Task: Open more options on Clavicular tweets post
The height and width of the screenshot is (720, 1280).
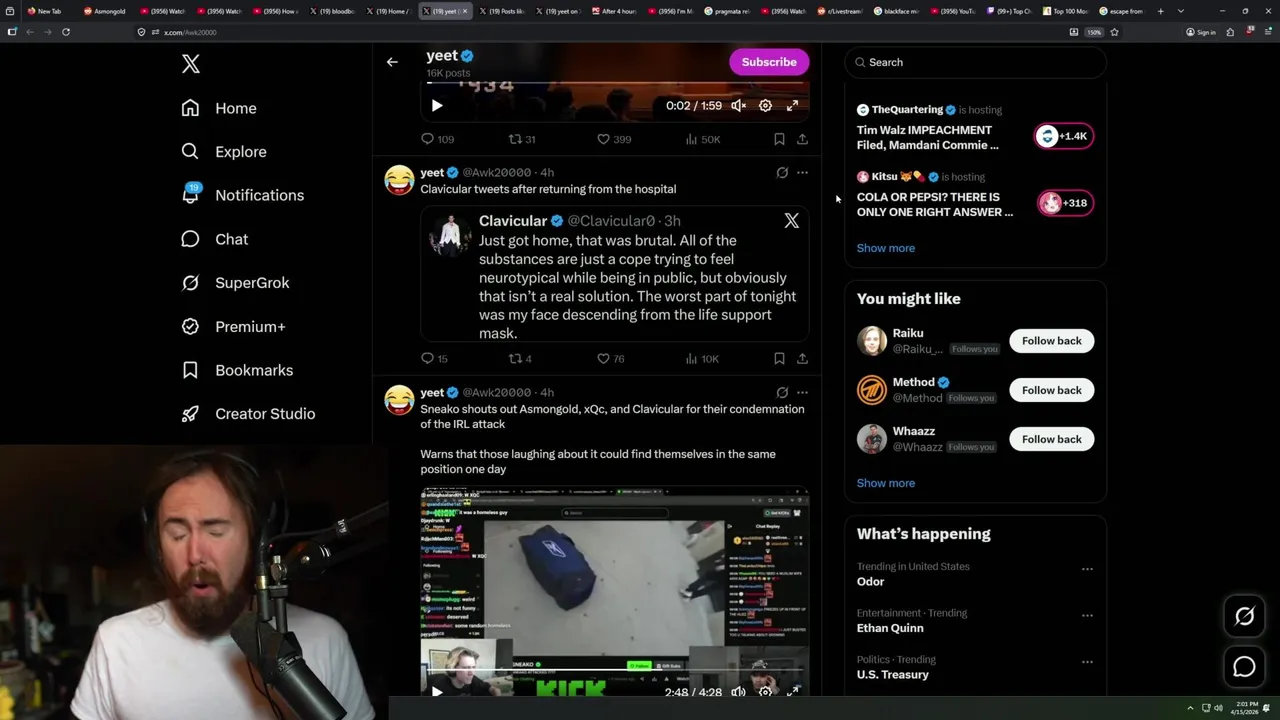Action: coord(802,173)
